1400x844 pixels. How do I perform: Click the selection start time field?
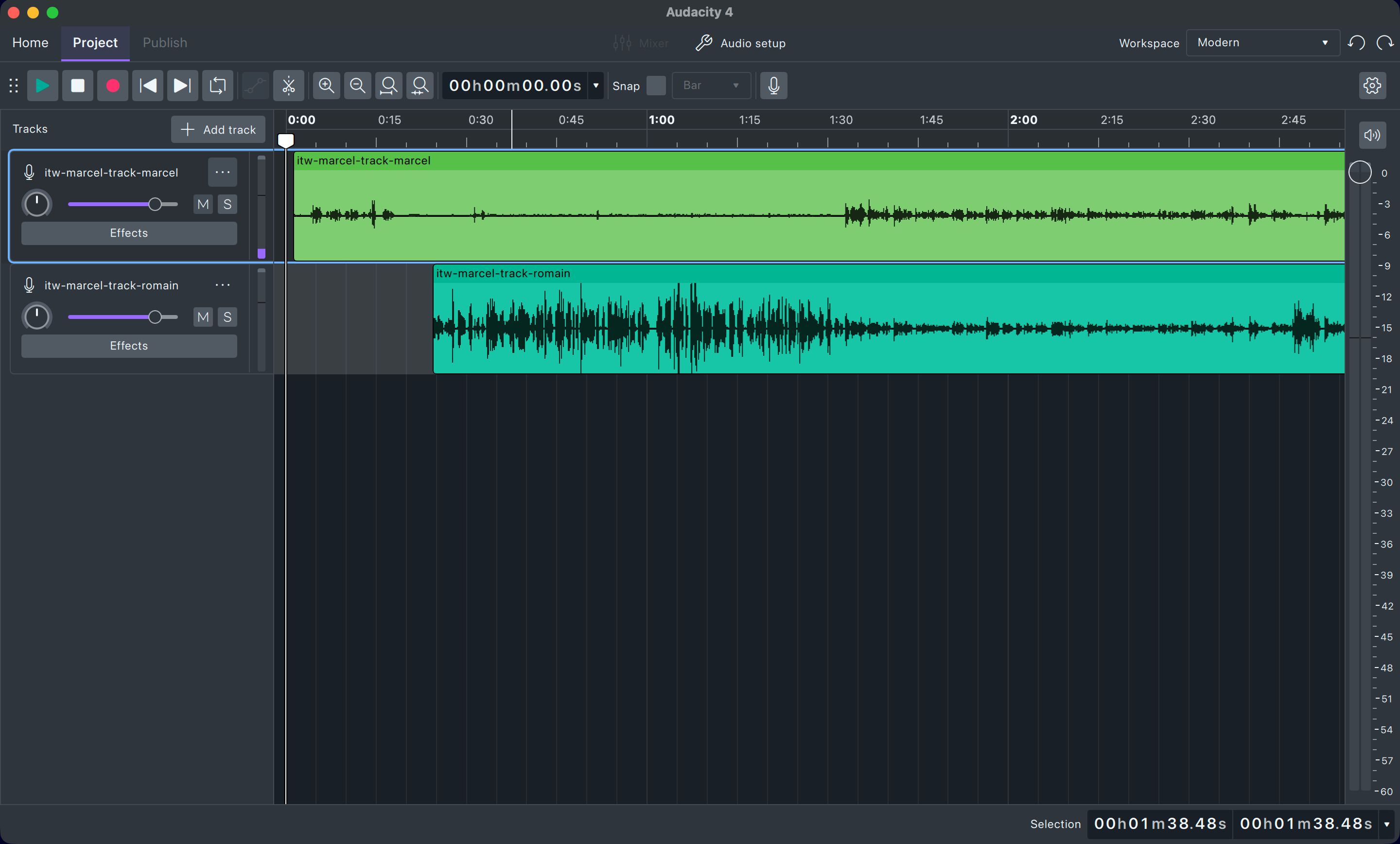pos(1159,825)
